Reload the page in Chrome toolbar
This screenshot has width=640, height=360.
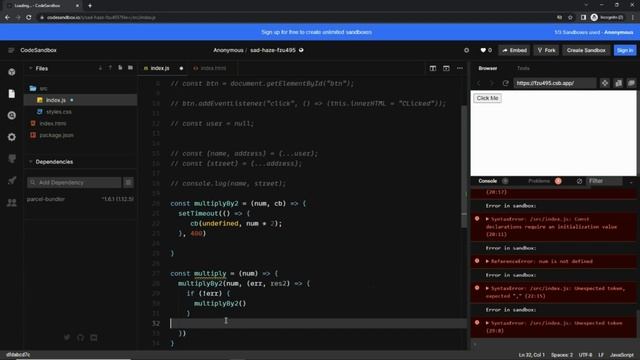coord(29,18)
